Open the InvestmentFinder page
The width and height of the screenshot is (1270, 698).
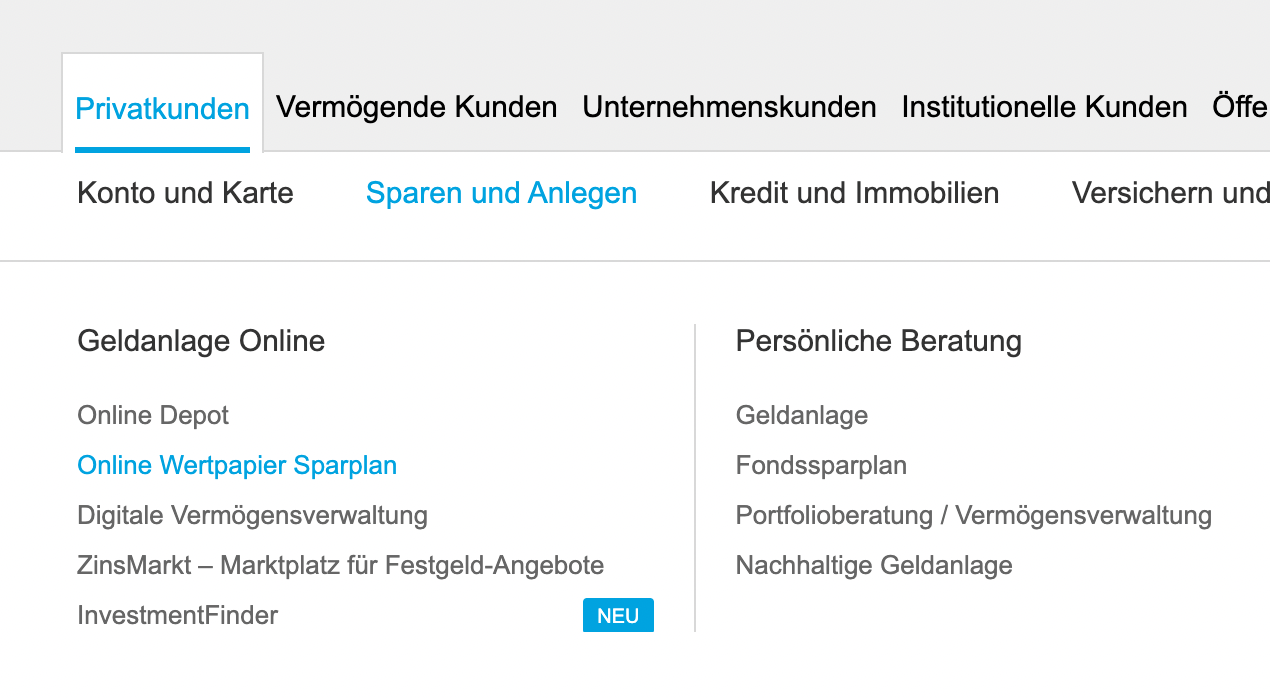coord(177,615)
